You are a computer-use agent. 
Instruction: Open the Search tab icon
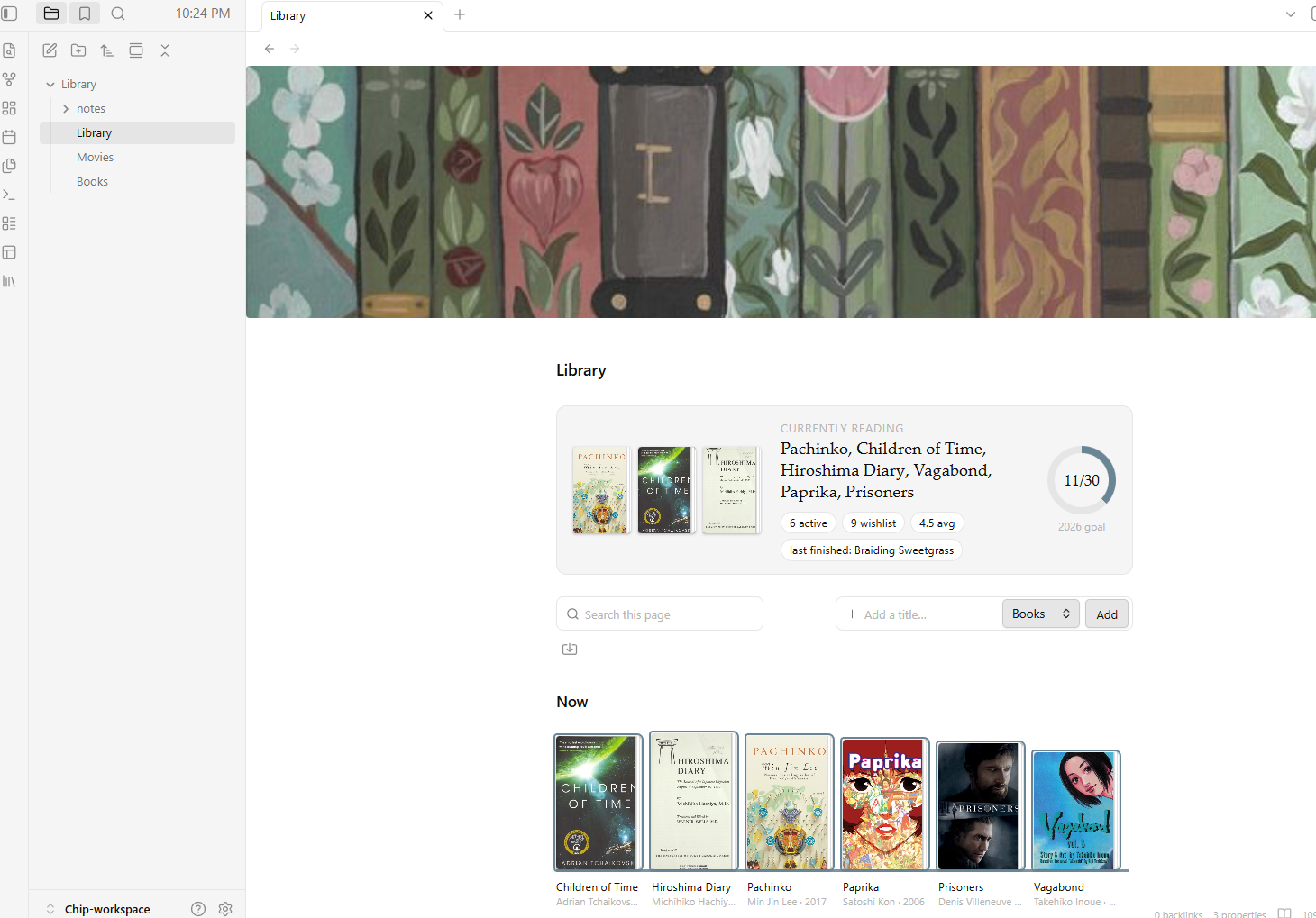click(x=118, y=14)
